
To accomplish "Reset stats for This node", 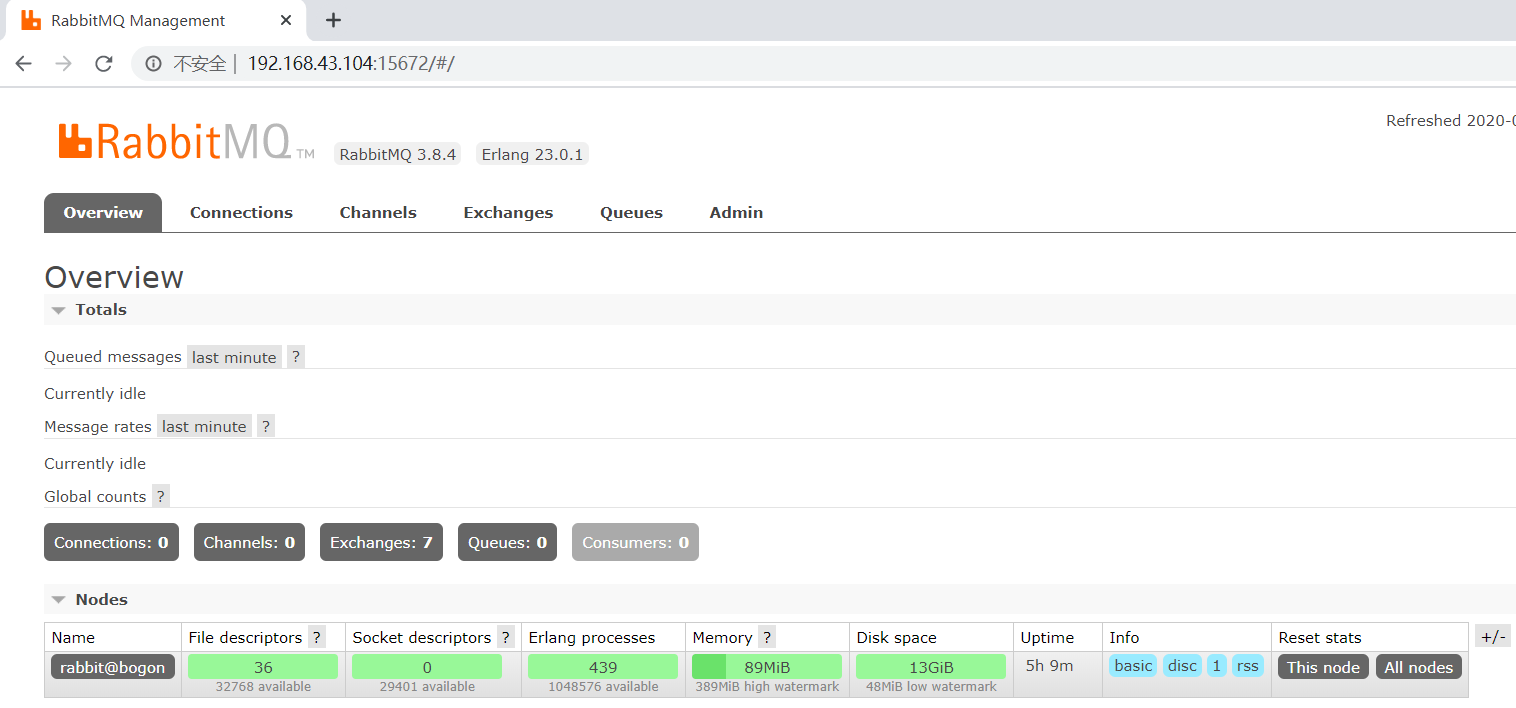I will [1323, 667].
